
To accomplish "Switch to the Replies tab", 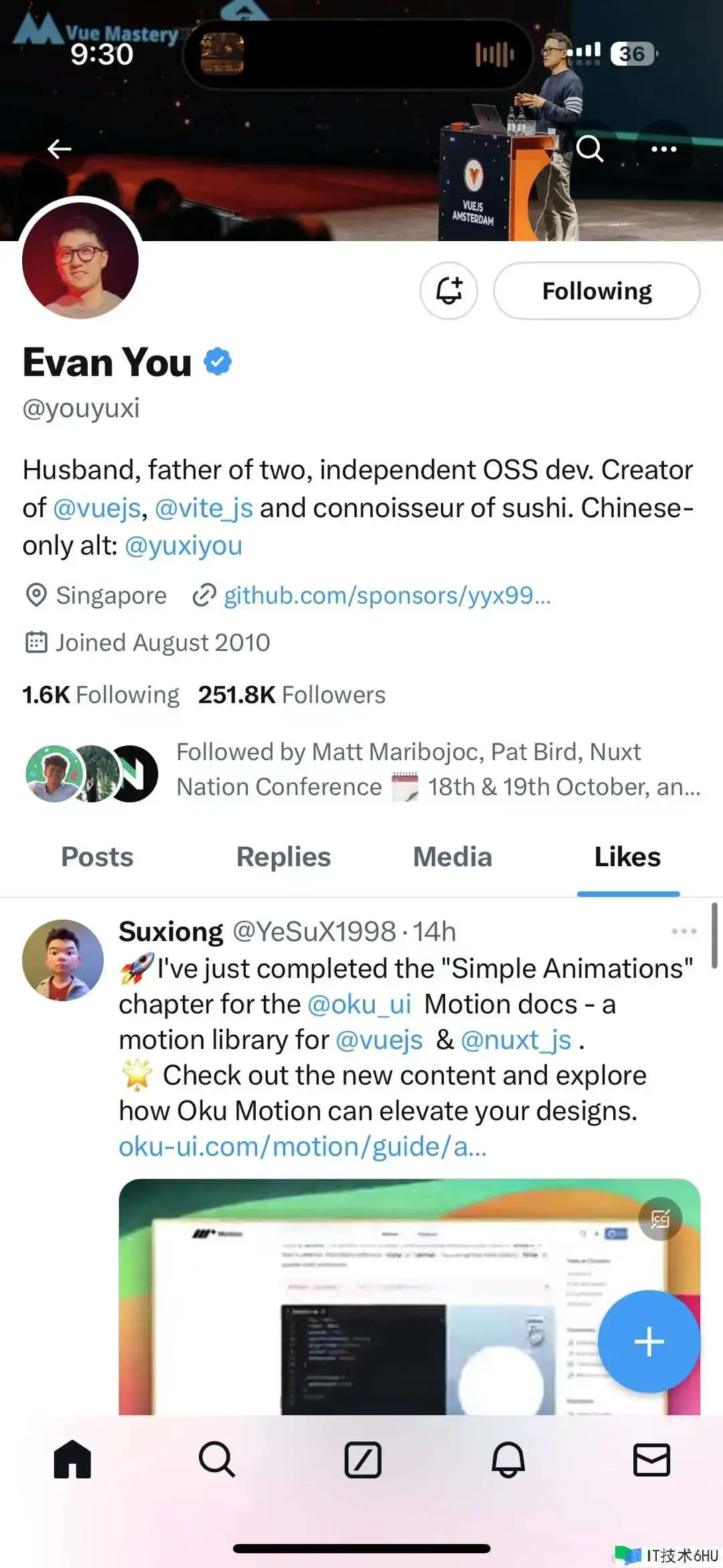I will click(x=283, y=857).
